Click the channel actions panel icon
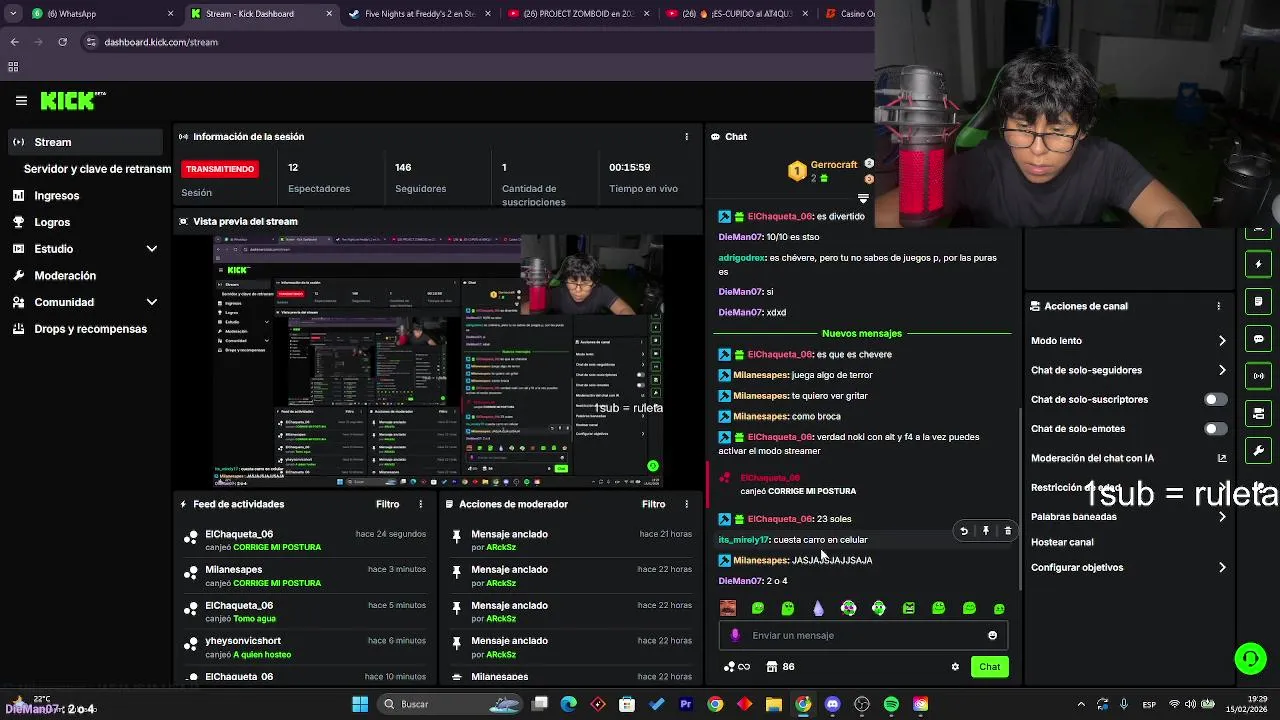 point(1258,413)
